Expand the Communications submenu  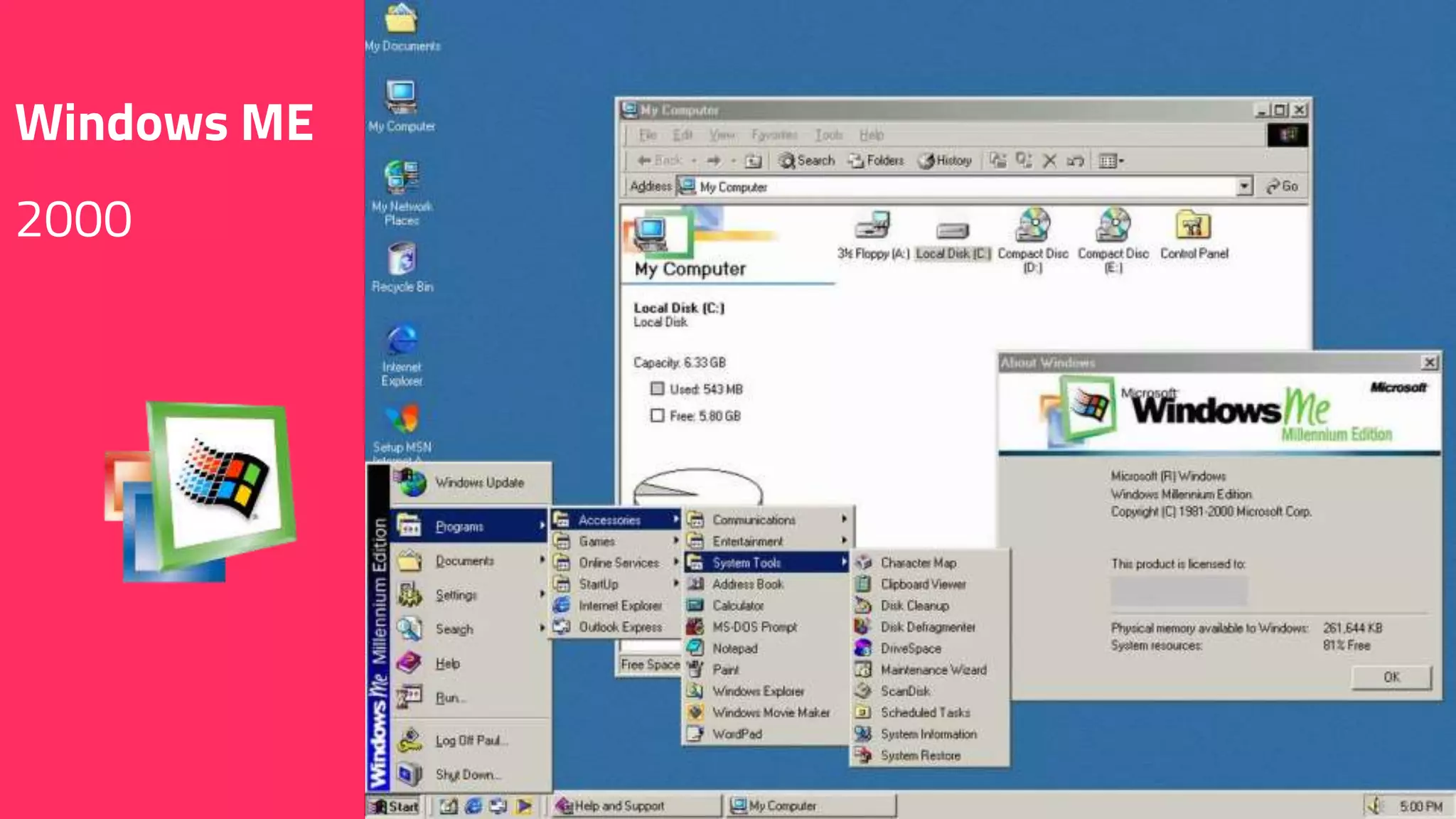[766, 520]
